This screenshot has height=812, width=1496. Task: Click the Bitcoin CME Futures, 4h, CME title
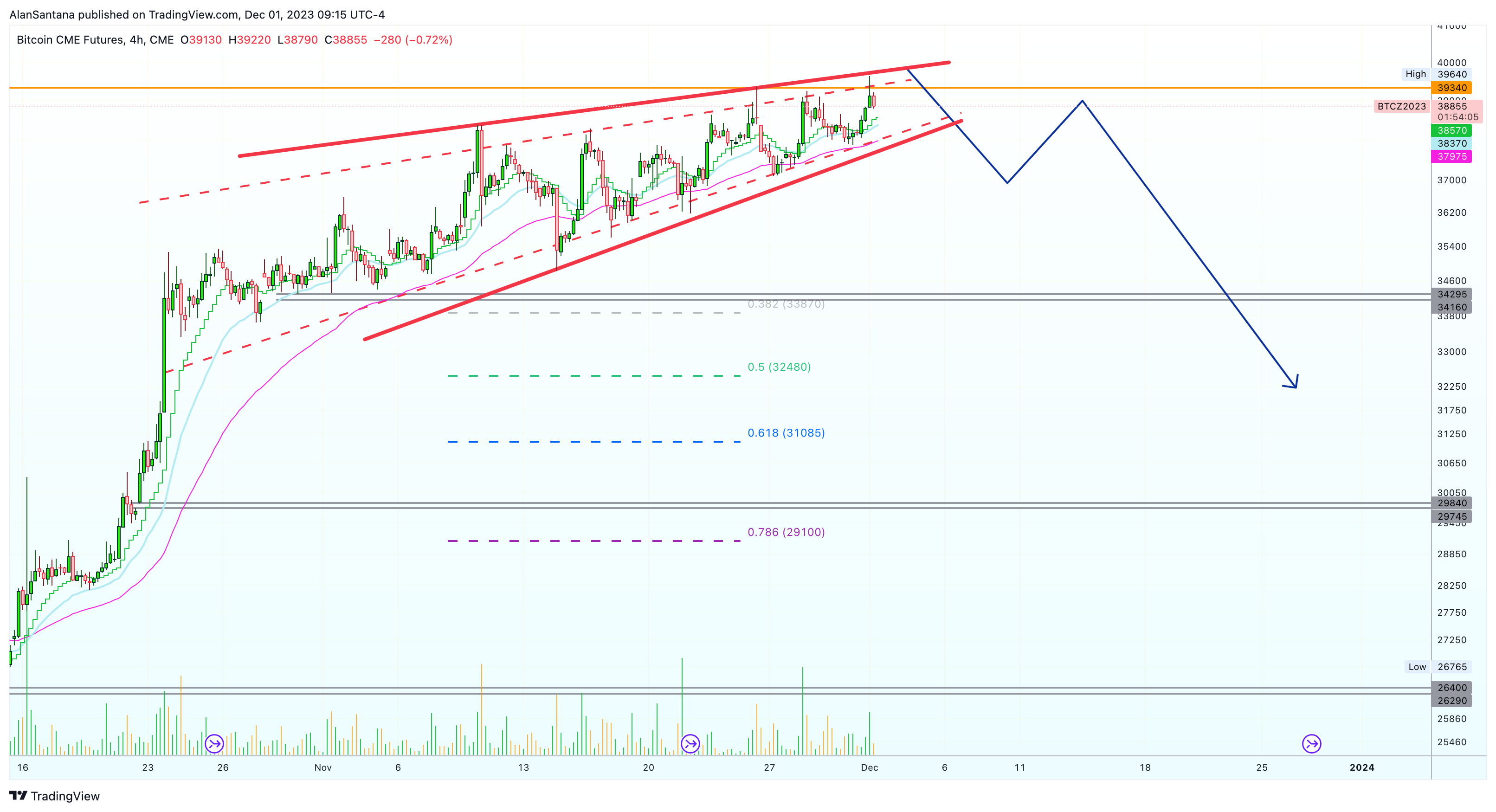(95, 40)
